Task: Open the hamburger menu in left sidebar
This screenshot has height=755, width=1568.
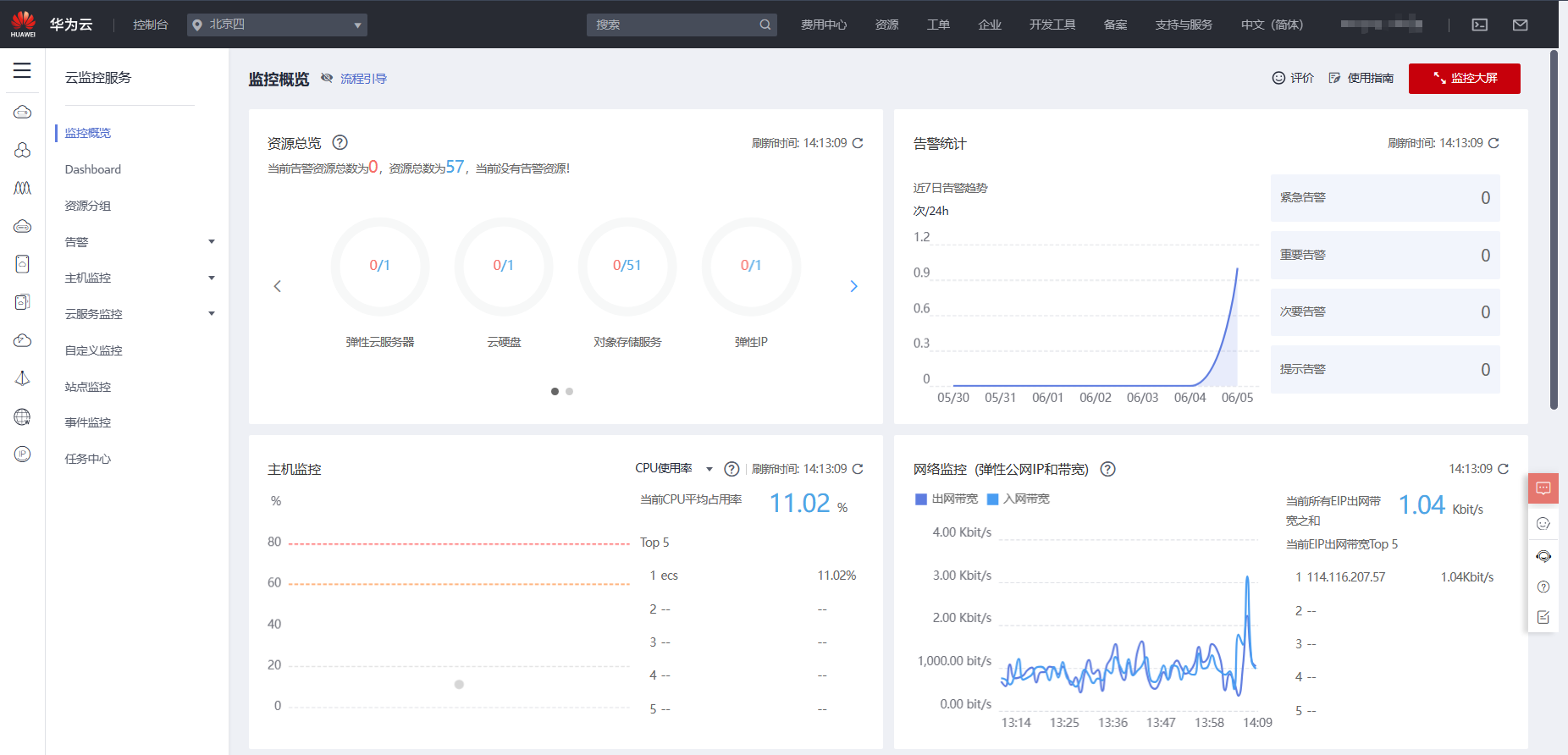Action: click(x=22, y=70)
